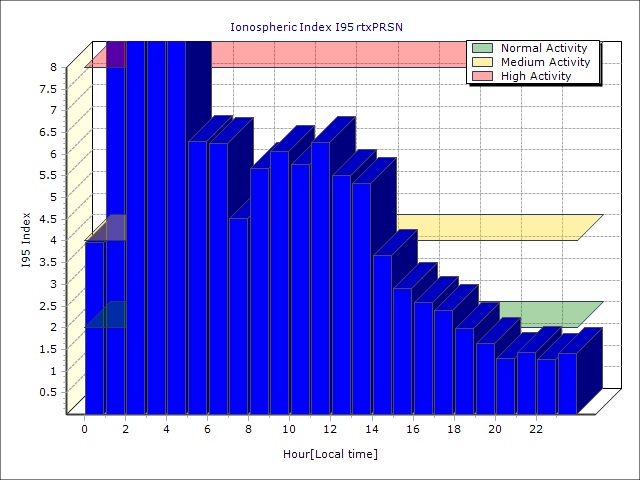Click the "Hour[Local time]" horizontal axis title

(x=330, y=455)
